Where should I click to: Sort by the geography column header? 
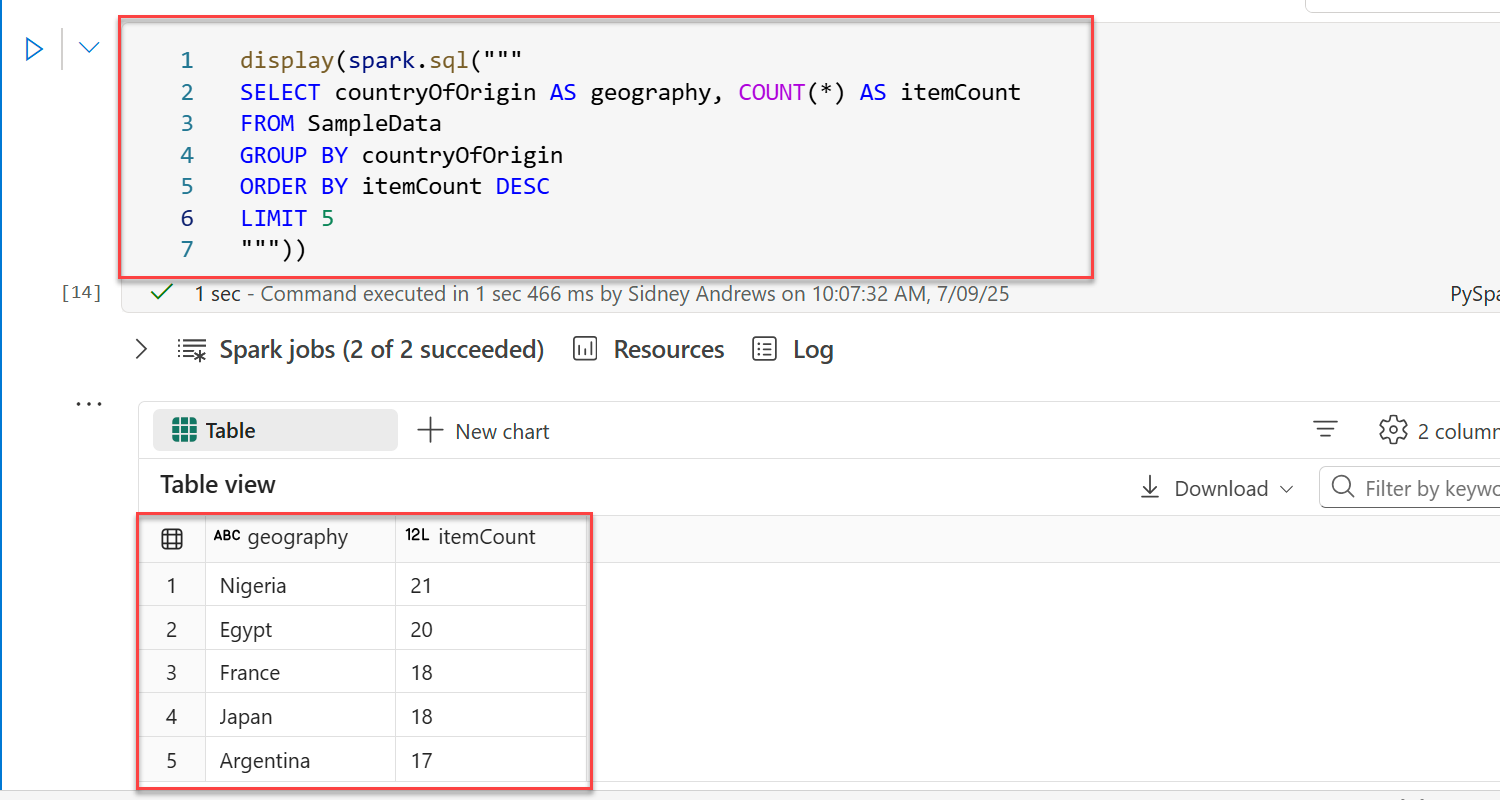[300, 537]
